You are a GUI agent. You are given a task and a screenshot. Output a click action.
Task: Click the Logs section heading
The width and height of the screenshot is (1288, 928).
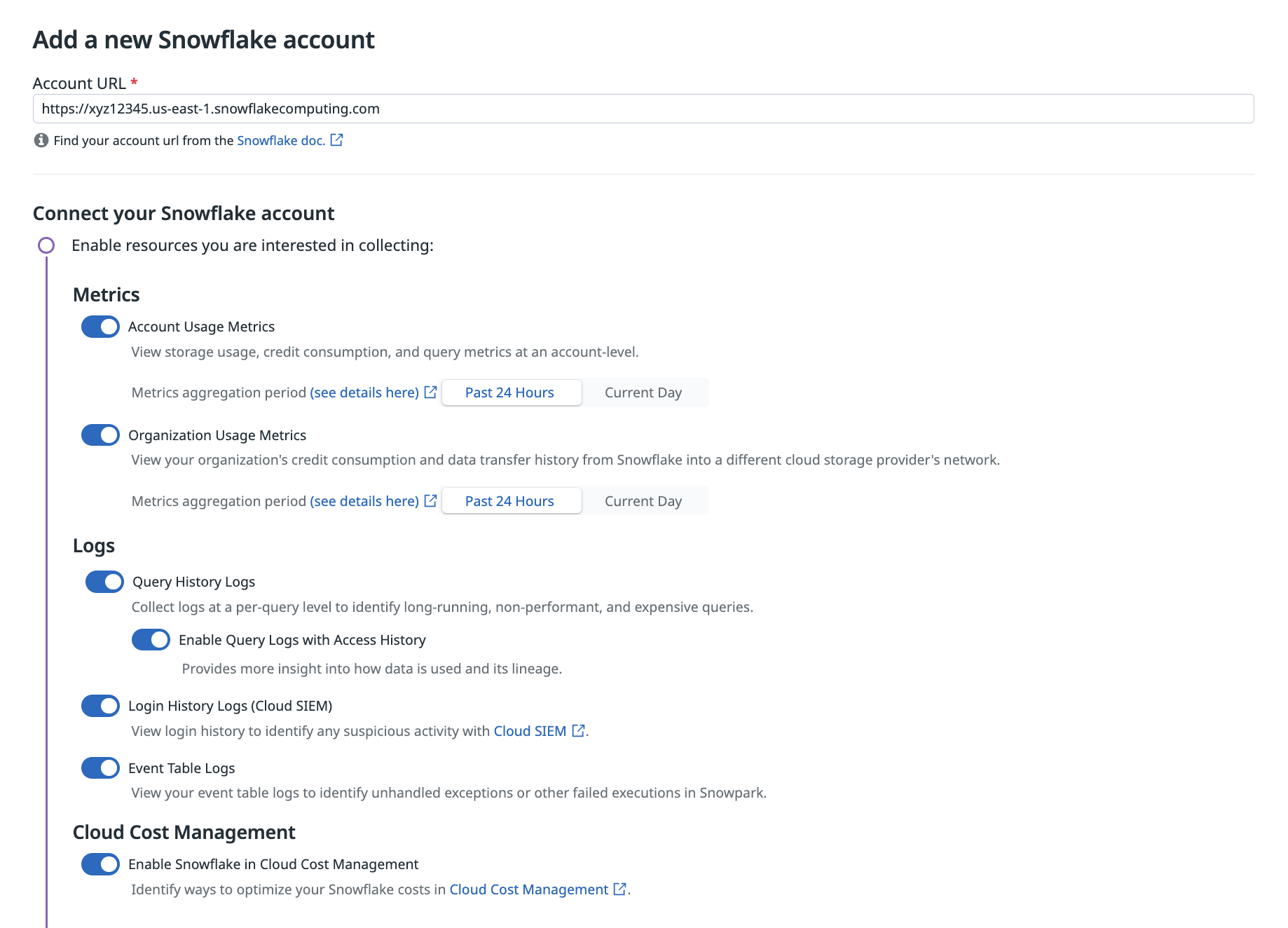point(94,546)
